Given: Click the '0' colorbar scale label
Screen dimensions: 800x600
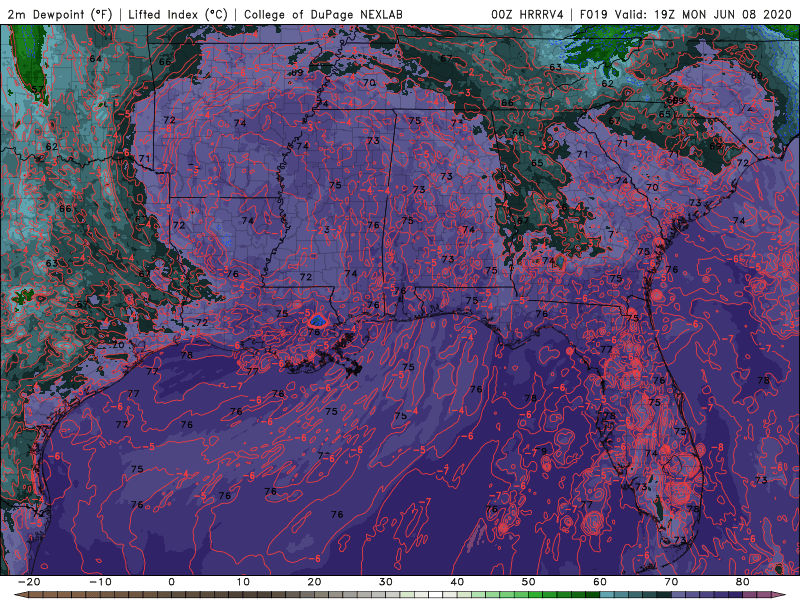Looking at the screenshot, I should 171,582.
